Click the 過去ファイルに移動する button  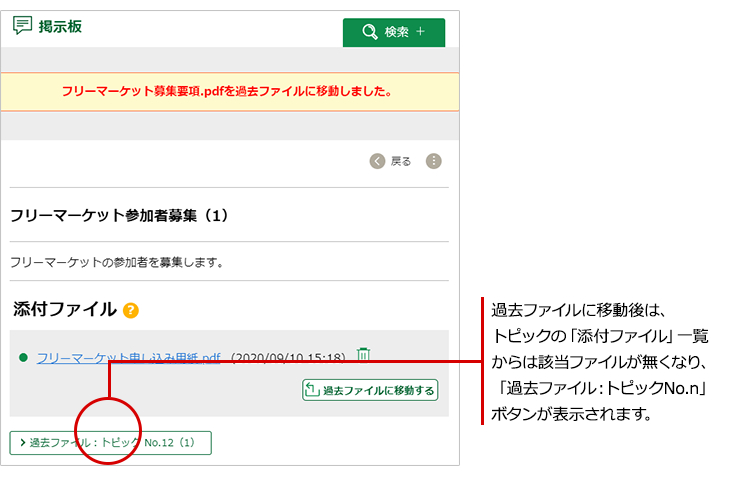tap(369, 390)
